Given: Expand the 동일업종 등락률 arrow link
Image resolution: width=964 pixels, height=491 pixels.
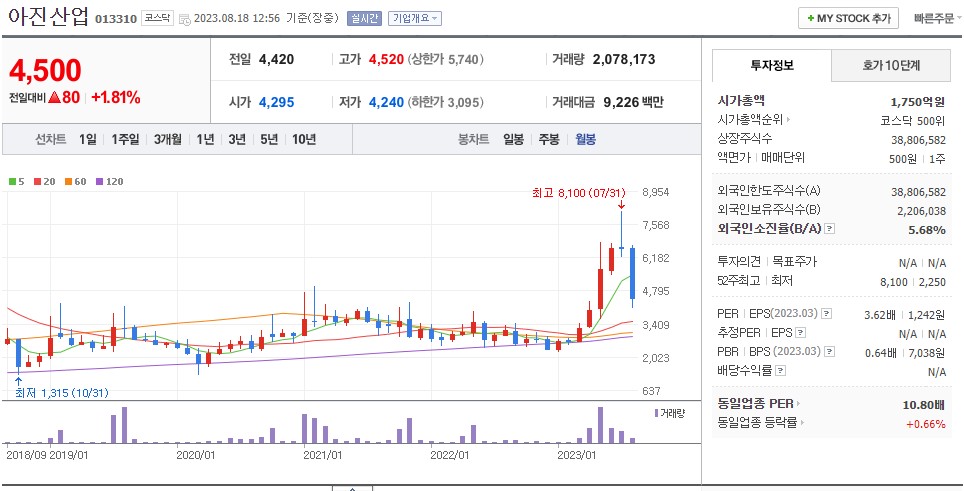Looking at the screenshot, I should [803, 423].
